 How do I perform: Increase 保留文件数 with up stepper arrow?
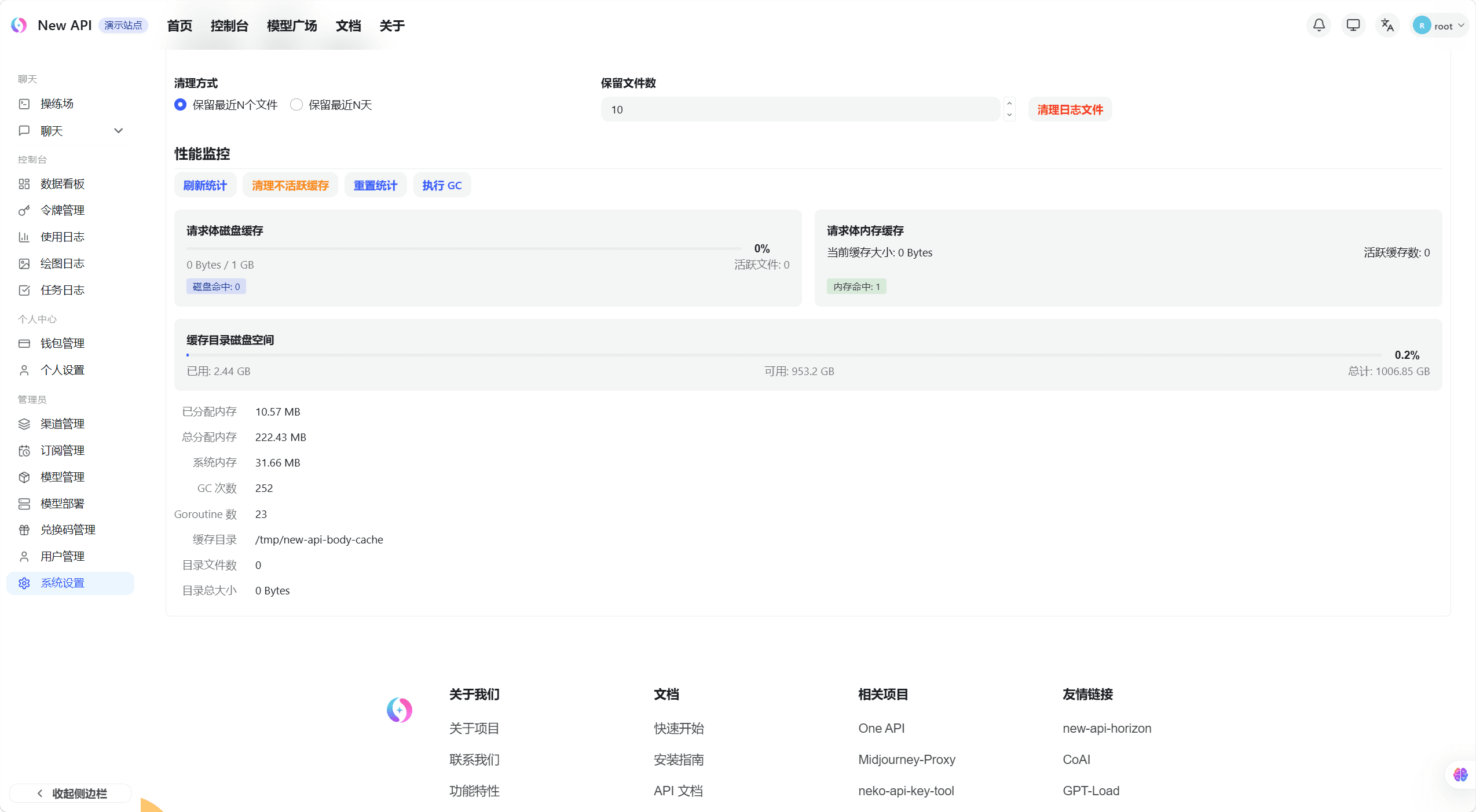(x=1009, y=104)
